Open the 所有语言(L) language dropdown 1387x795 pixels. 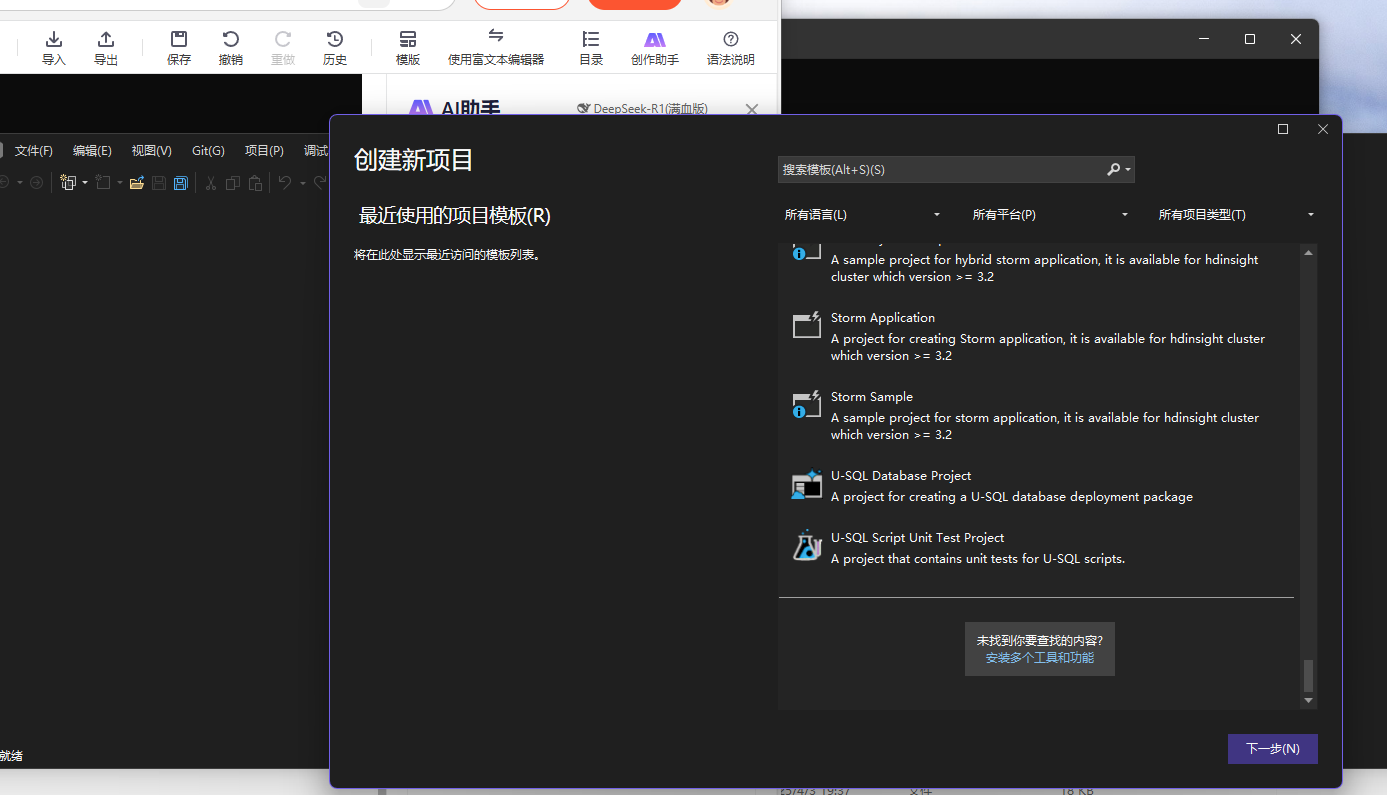[862, 214]
